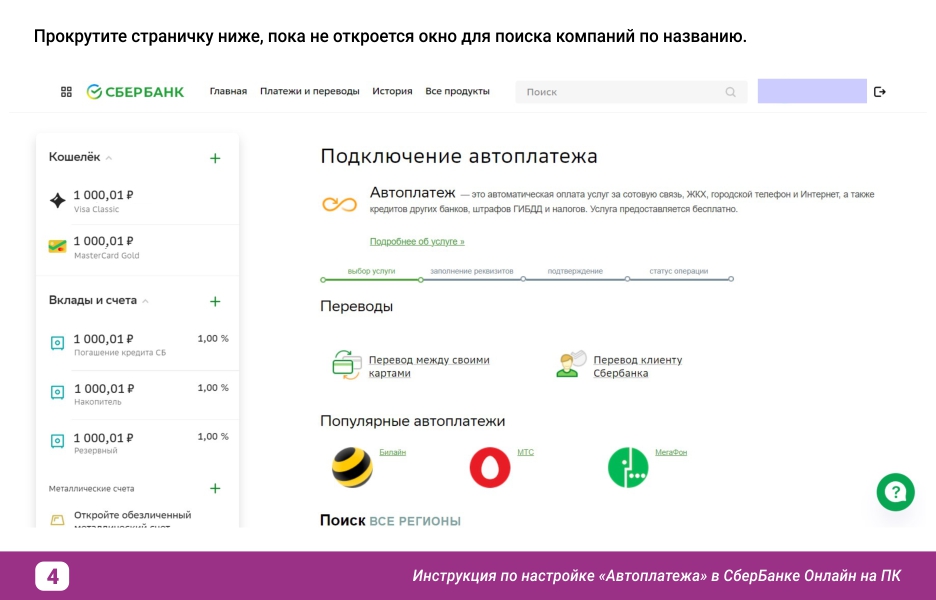This screenshot has width=936, height=600.
Task: Open Все продукты menu
Action: coord(457,91)
